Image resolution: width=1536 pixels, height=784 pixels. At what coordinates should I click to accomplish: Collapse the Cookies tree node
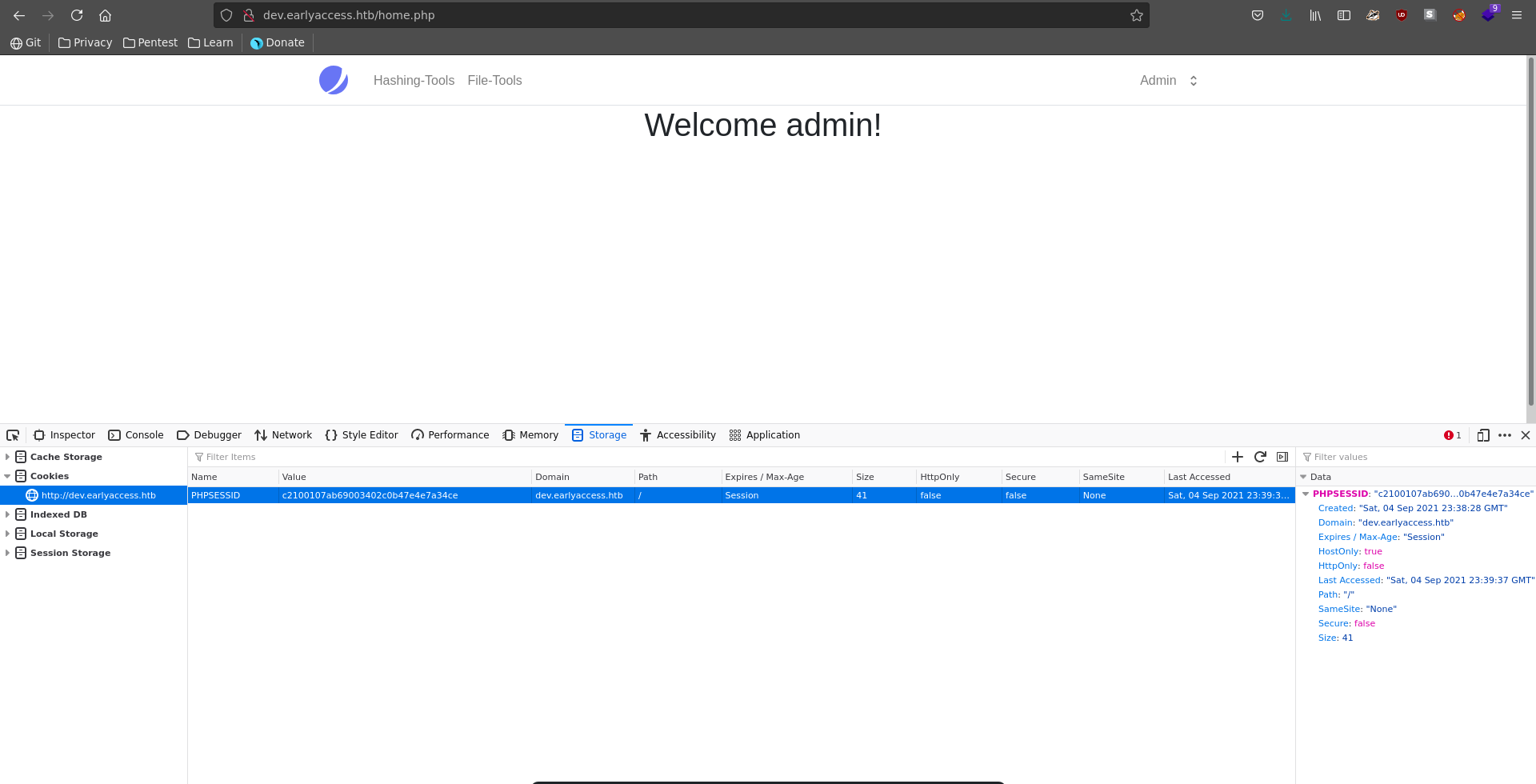7,476
